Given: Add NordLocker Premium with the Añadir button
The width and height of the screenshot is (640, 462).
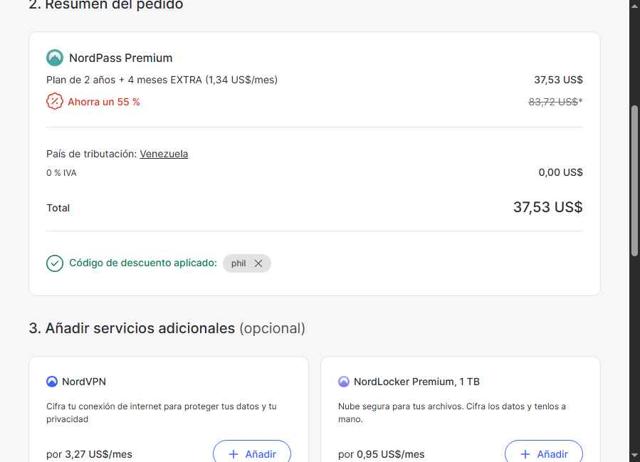Looking at the screenshot, I should click(x=544, y=453).
